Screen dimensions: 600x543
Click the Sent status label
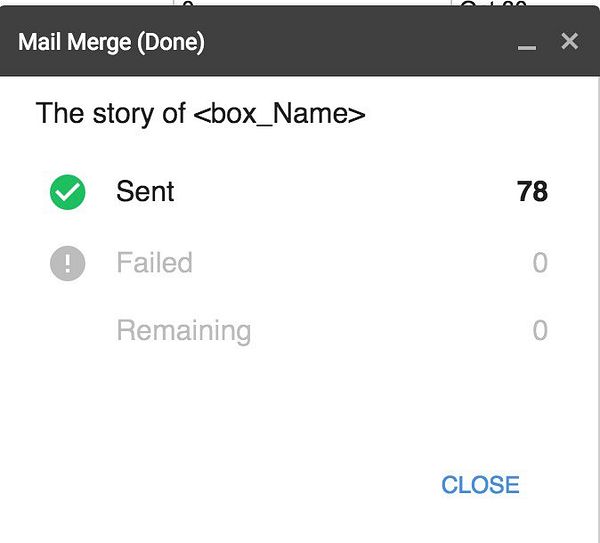coord(145,192)
